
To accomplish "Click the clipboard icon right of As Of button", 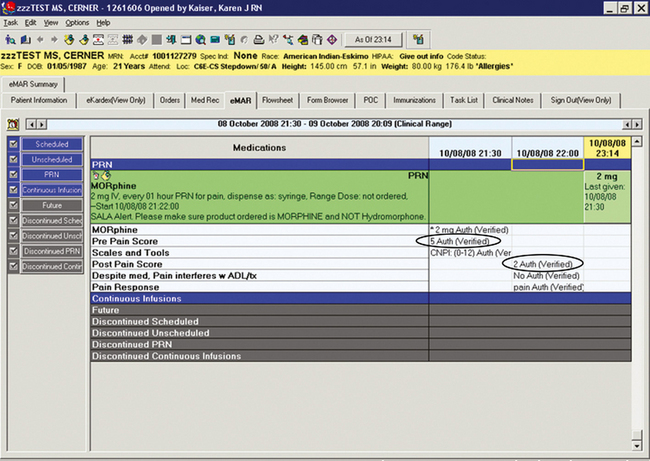I will (x=418, y=40).
